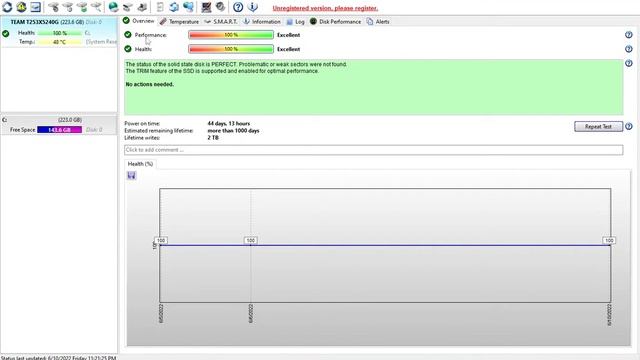Click the disk test icon with green base
The image size is (640, 360).
pyautogui.click(x=82, y=7)
